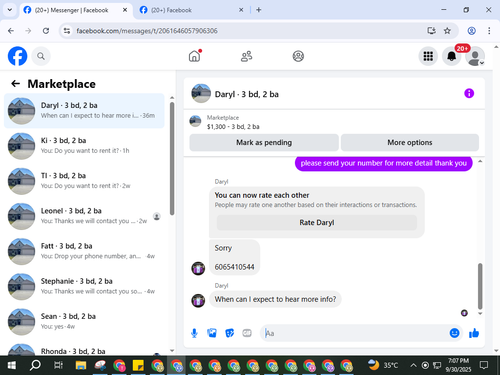Click back arrow next to Marketplace
The height and width of the screenshot is (375, 500).
[16, 84]
